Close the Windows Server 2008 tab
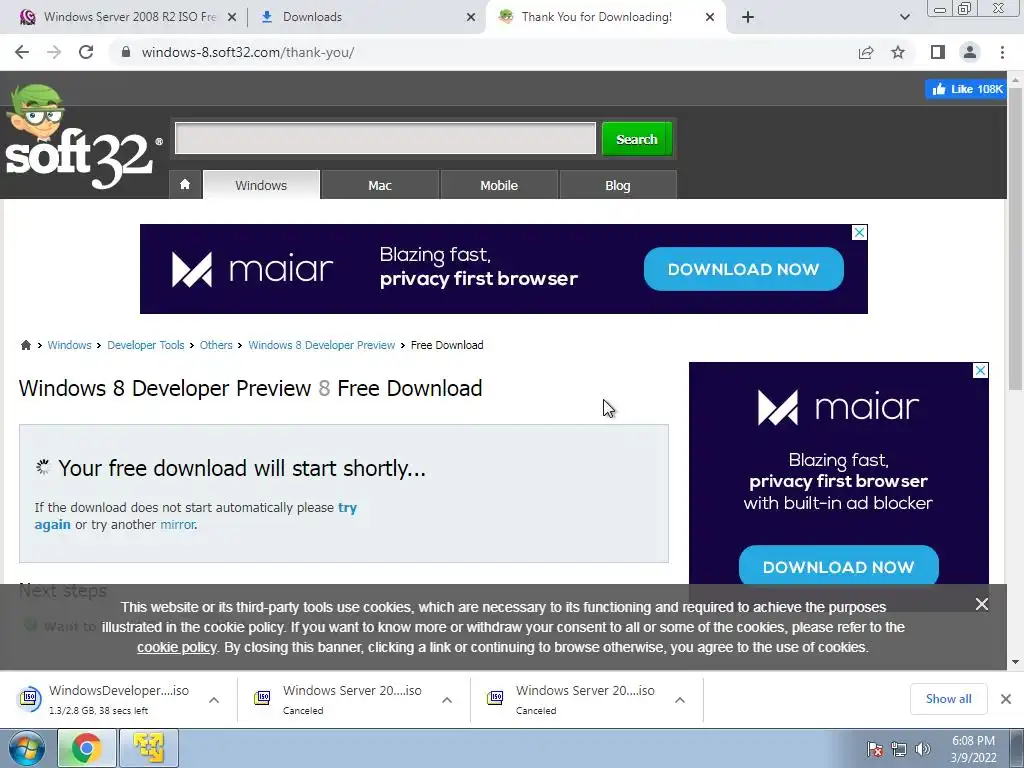Viewport: 1024px width, 768px height. click(232, 17)
